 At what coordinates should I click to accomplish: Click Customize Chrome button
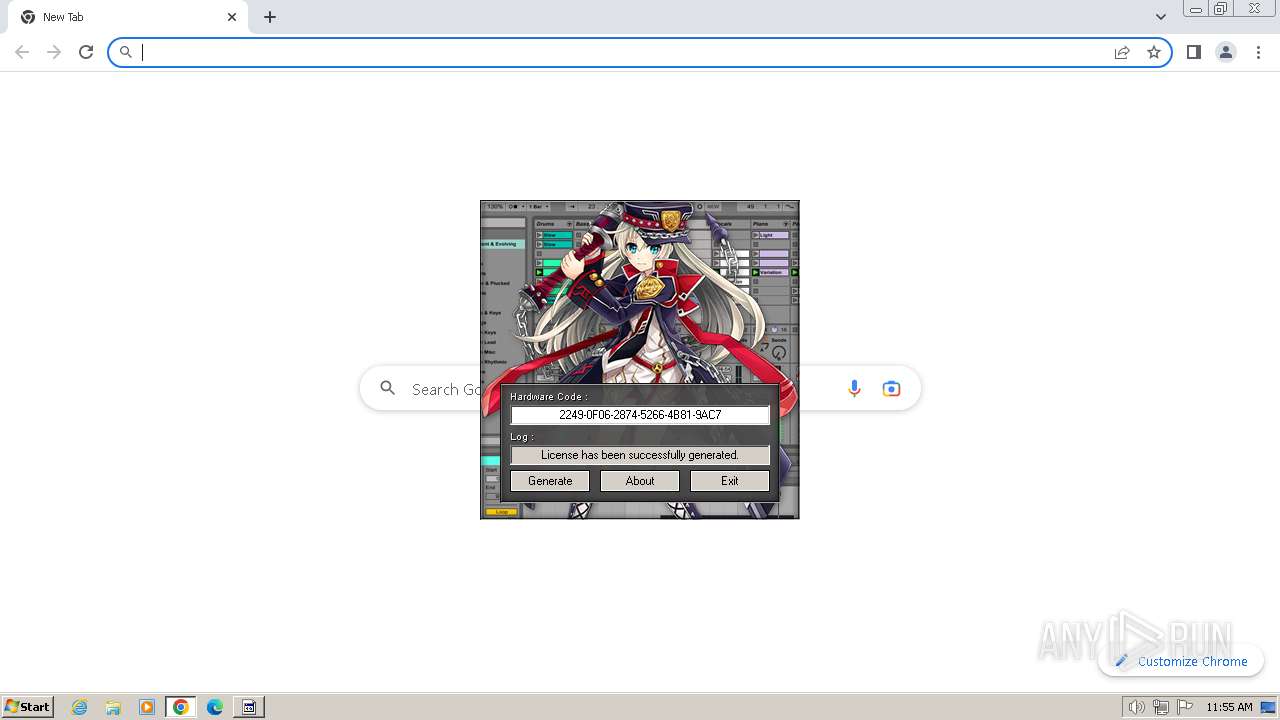1181,661
